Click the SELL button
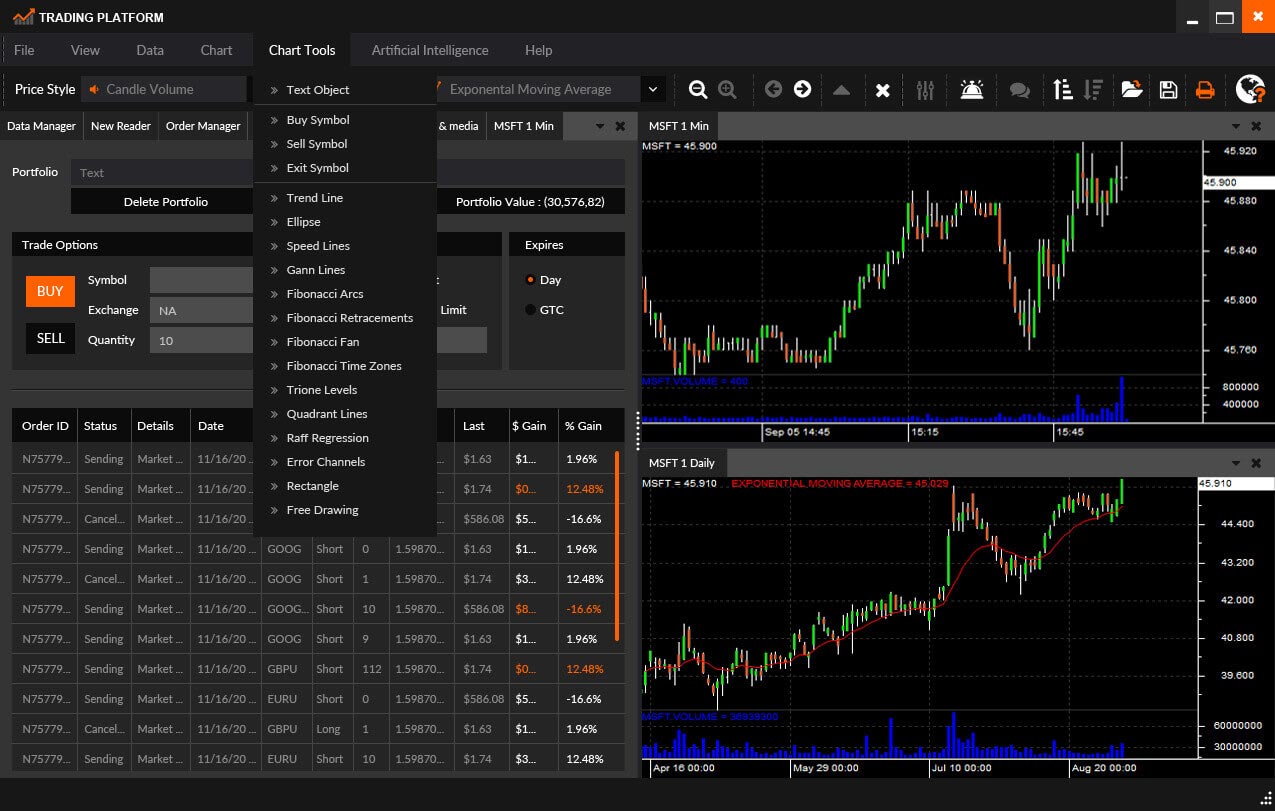The width and height of the screenshot is (1275, 811). click(x=50, y=338)
